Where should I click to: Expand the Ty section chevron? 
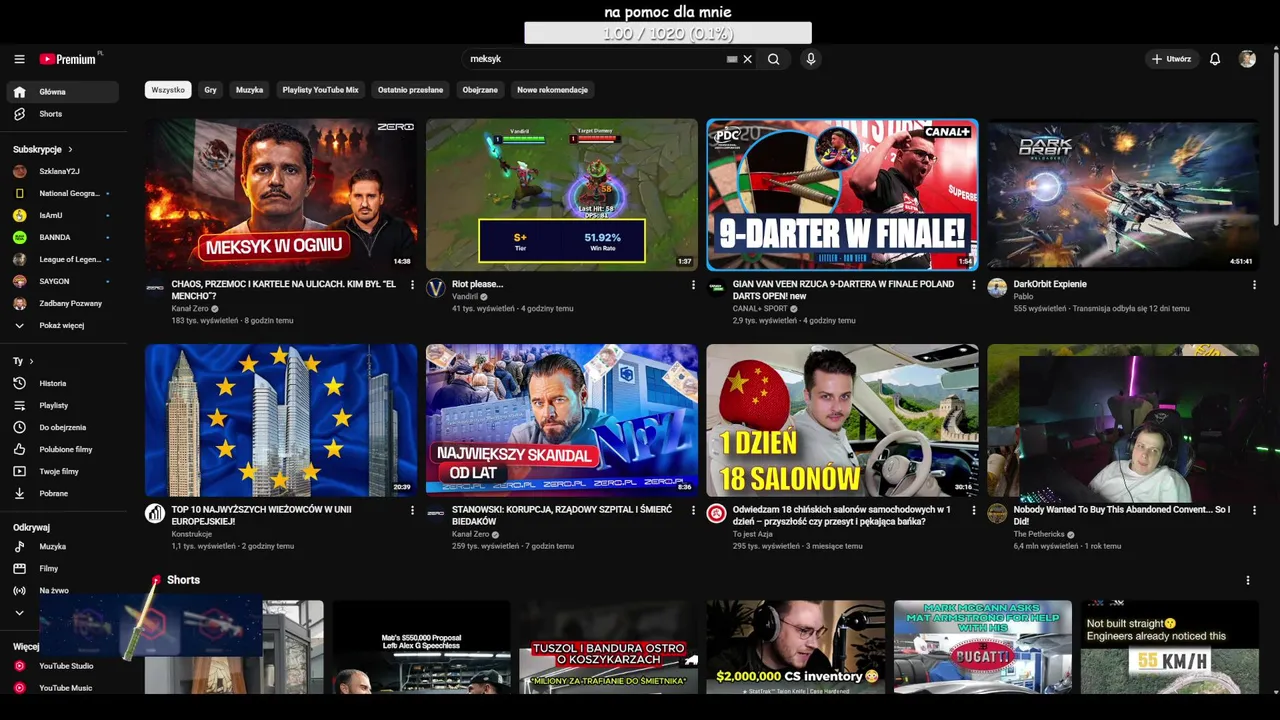click(x=31, y=361)
